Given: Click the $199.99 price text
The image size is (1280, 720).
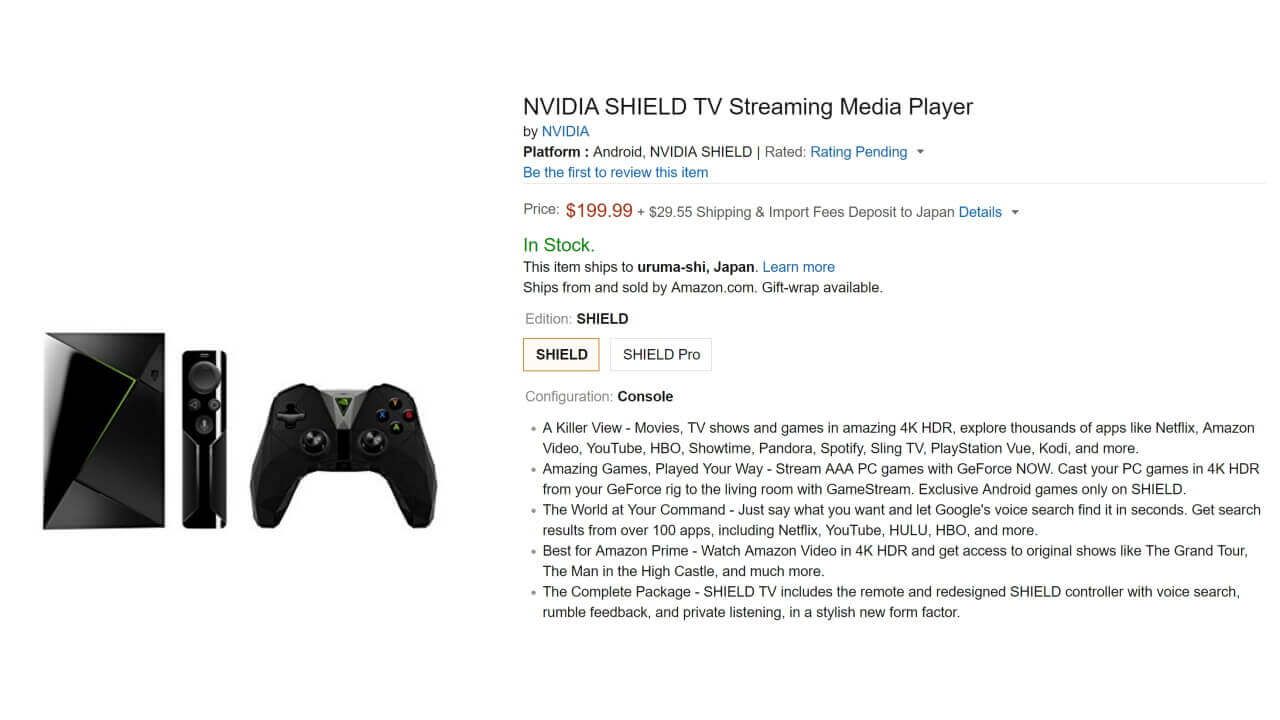Looking at the screenshot, I should pos(599,211).
